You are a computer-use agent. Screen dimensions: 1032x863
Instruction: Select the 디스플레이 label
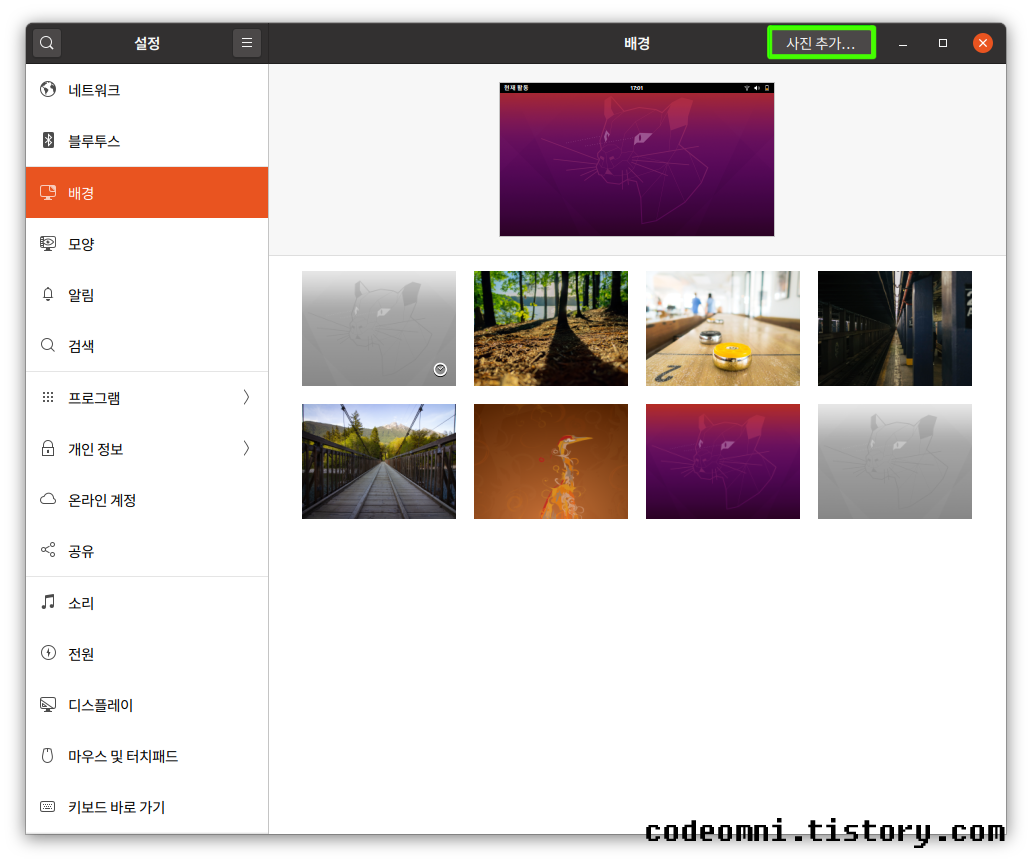click(x=101, y=705)
